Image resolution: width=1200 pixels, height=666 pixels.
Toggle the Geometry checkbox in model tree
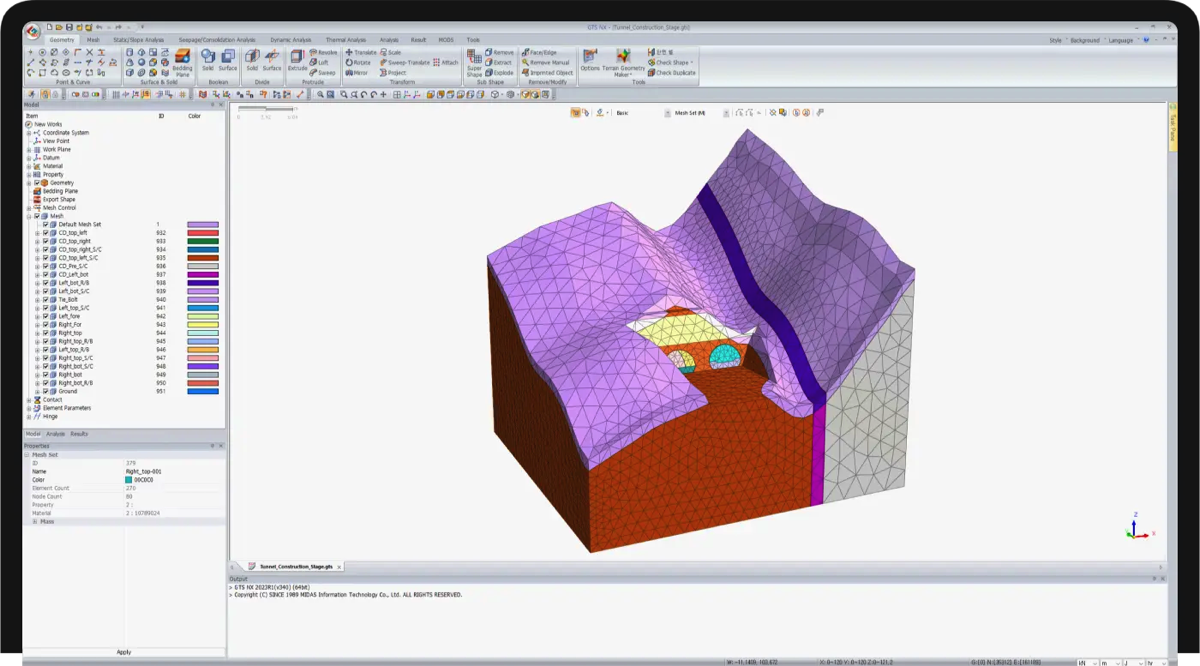[x=37, y=183]
